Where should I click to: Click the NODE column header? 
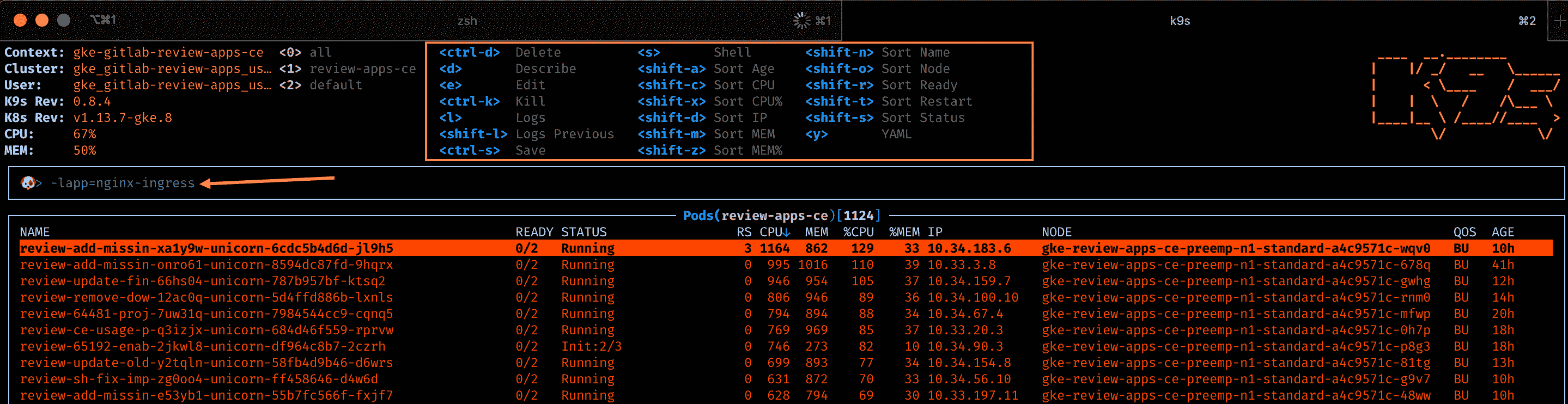click(1056, 232)
